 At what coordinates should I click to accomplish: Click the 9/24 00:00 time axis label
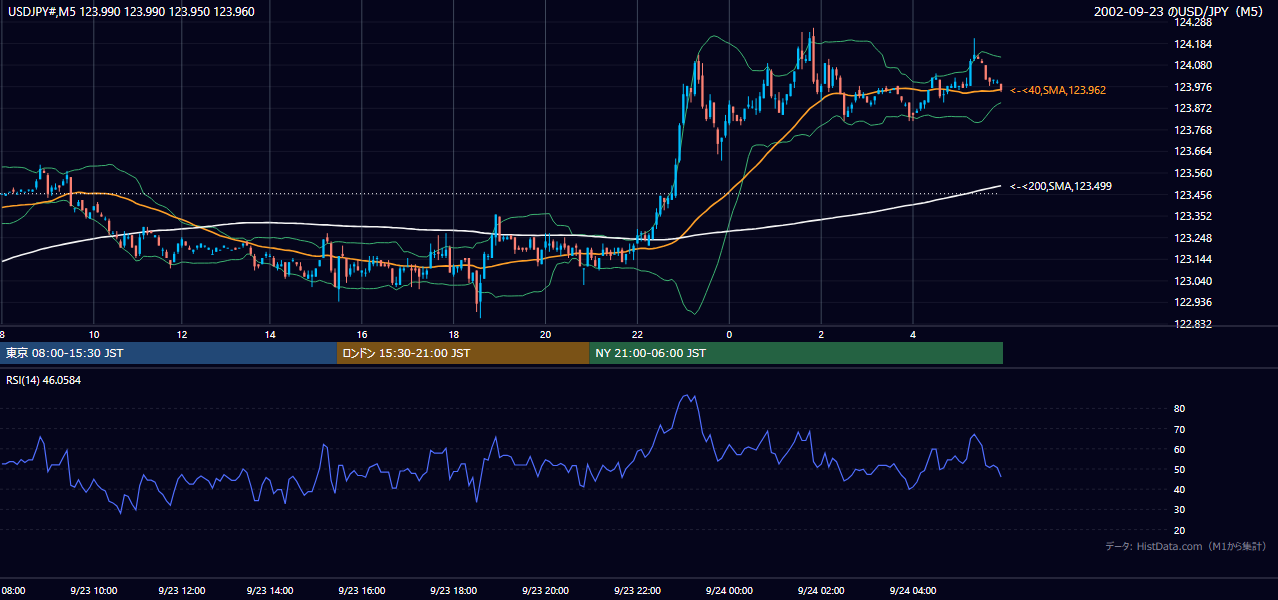[729, 591]
